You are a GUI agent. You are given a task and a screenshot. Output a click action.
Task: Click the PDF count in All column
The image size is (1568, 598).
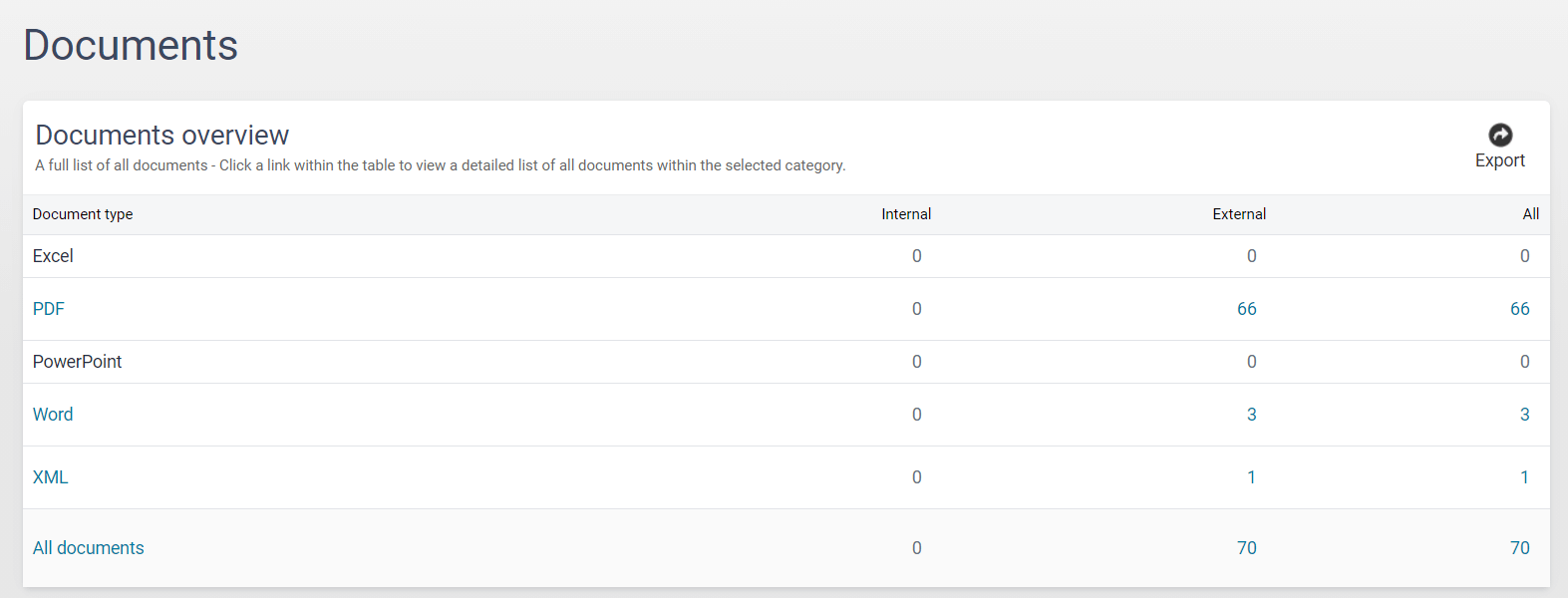pyautogui.click(x=1519, y=309)
